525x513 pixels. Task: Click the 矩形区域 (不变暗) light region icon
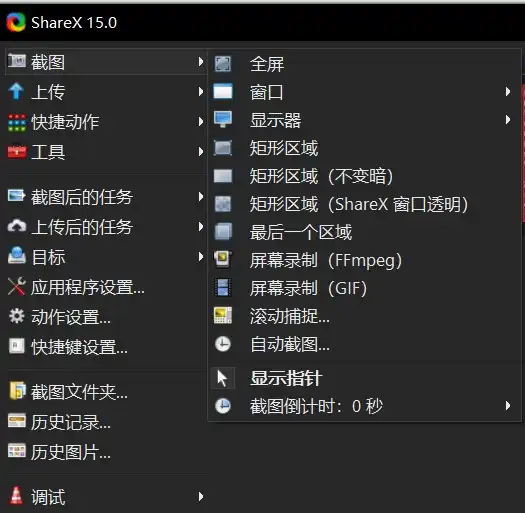pos(223,176)
